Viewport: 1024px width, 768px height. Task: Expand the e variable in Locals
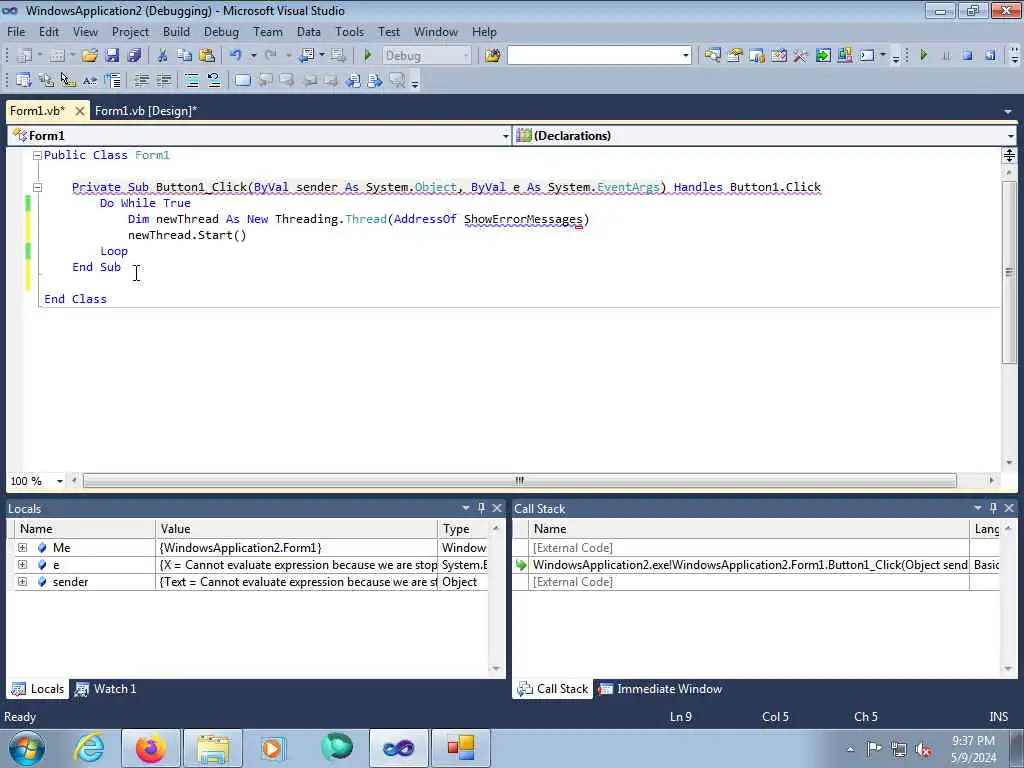[22, 564]
